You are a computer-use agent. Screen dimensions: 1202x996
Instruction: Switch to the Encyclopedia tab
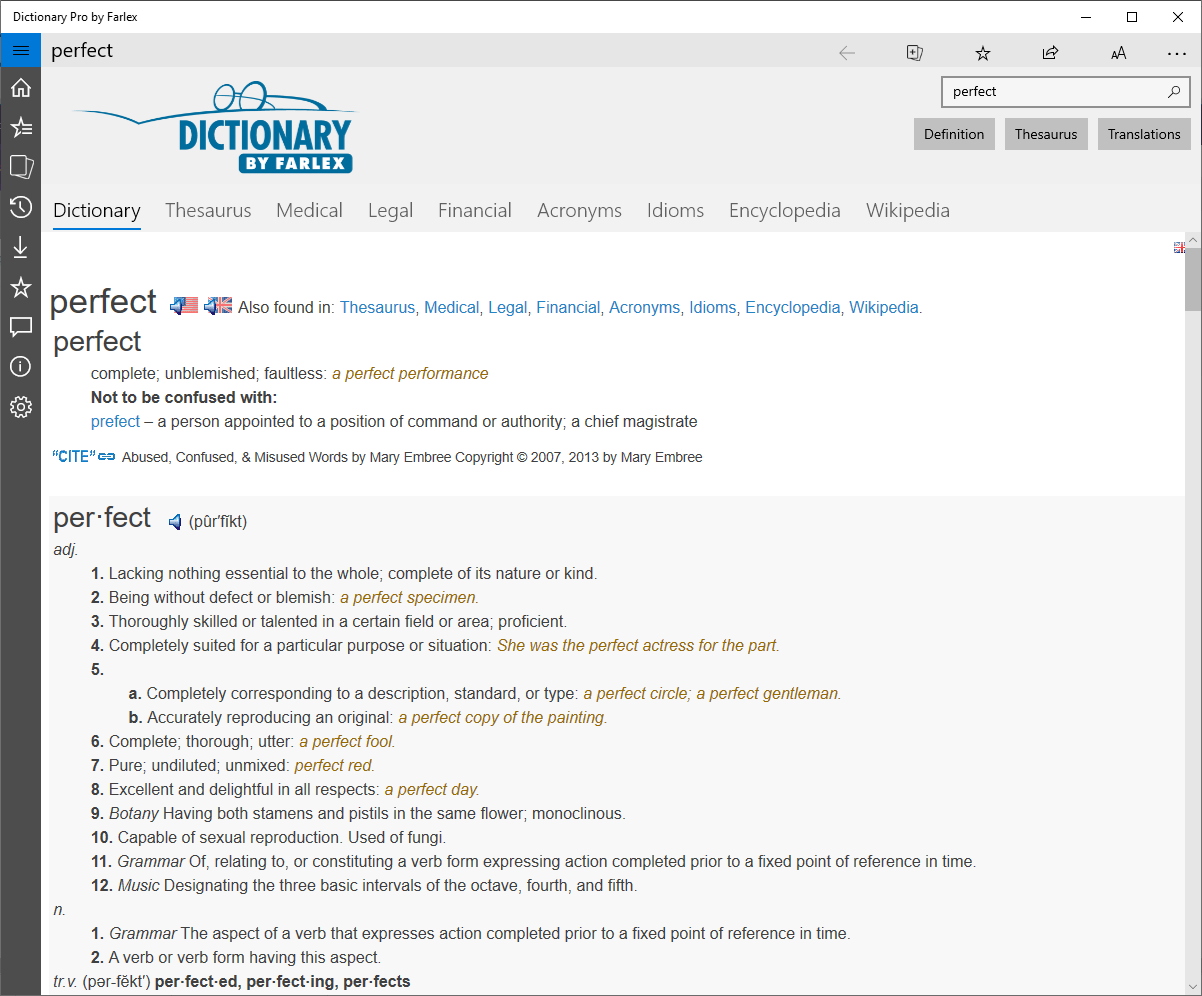point(784,210)
